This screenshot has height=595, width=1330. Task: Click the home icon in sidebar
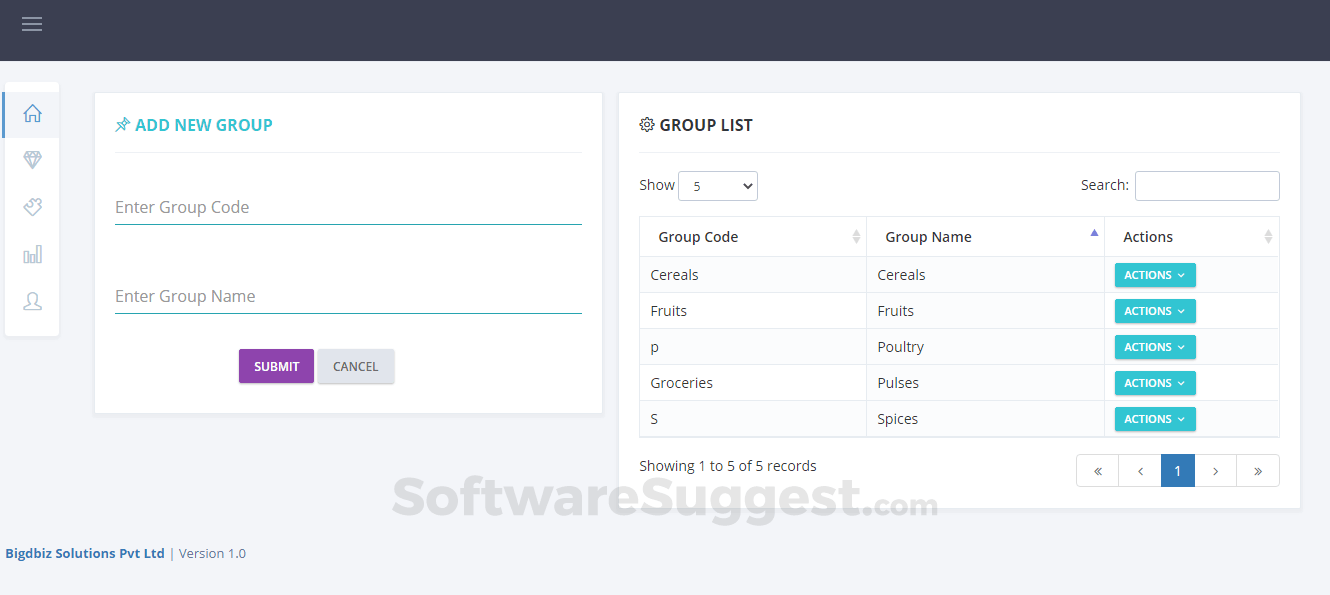32,114
